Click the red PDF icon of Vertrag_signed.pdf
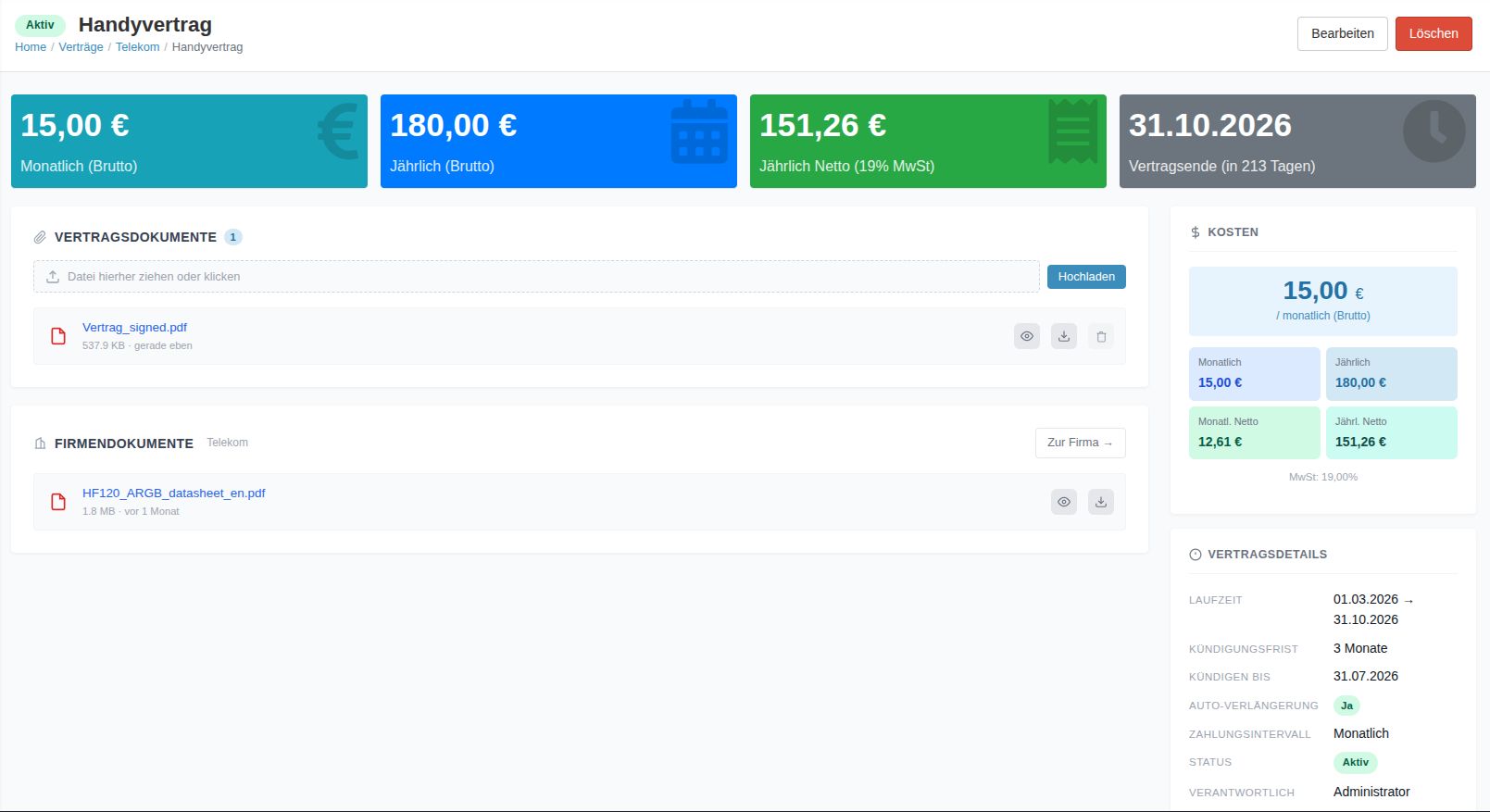This screenshot has height=812, width=1490. [x=58, y=336]
